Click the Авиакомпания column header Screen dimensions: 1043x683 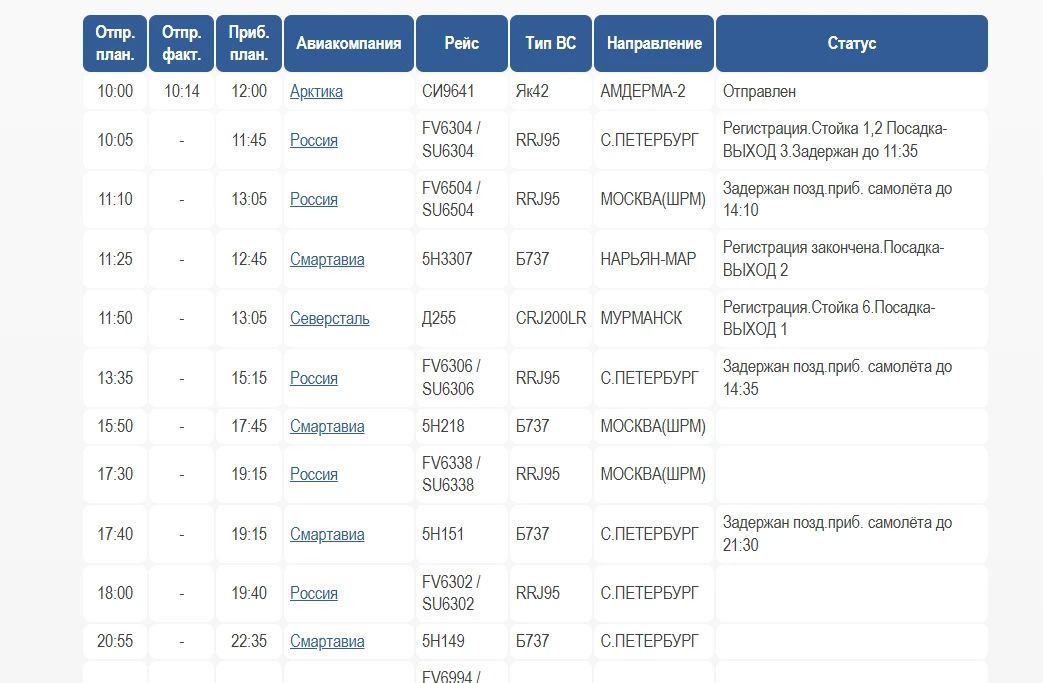pos(349,43)
